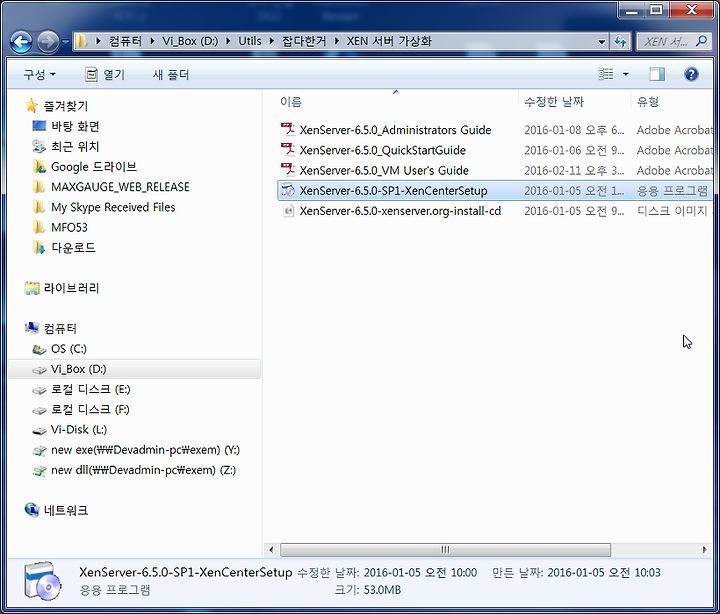The width and height of the screenshot is (720, 614).
Task: Click PDF icon of Administrators Guide
Action: (288, 130)
